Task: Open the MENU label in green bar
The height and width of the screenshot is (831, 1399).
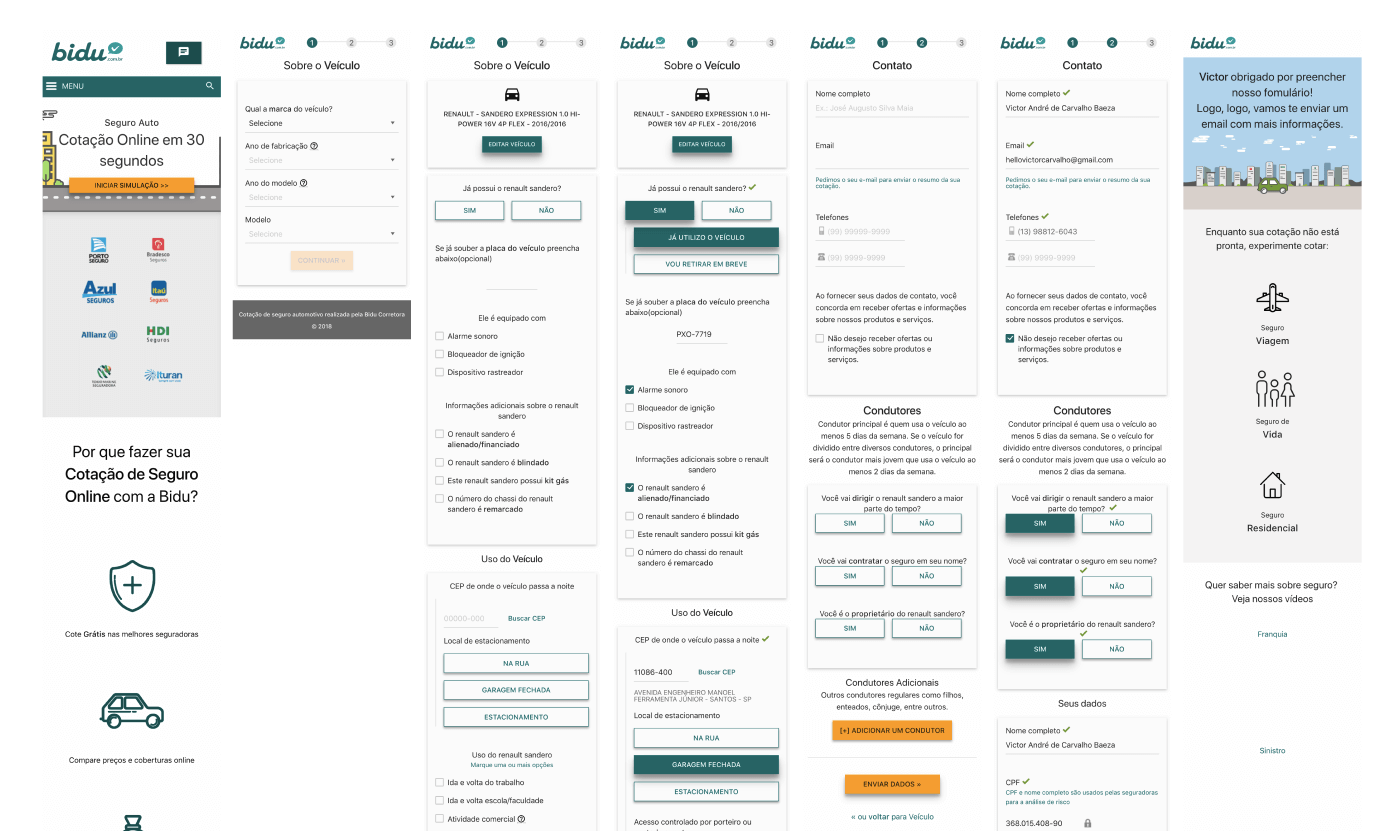Action: coord(73,86)
